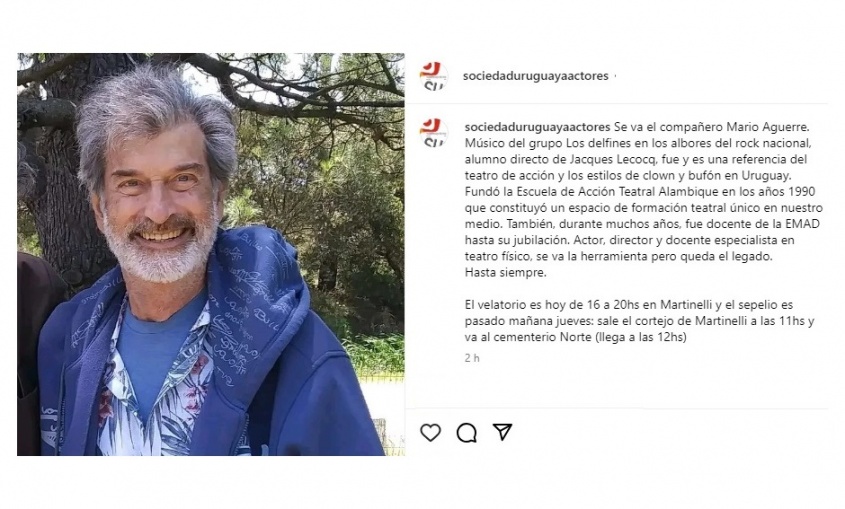This screenshot has height=509, width=845.
Task: Click the profile avatar in the post header
Action: pyautogui.click(x=434, y=76)
